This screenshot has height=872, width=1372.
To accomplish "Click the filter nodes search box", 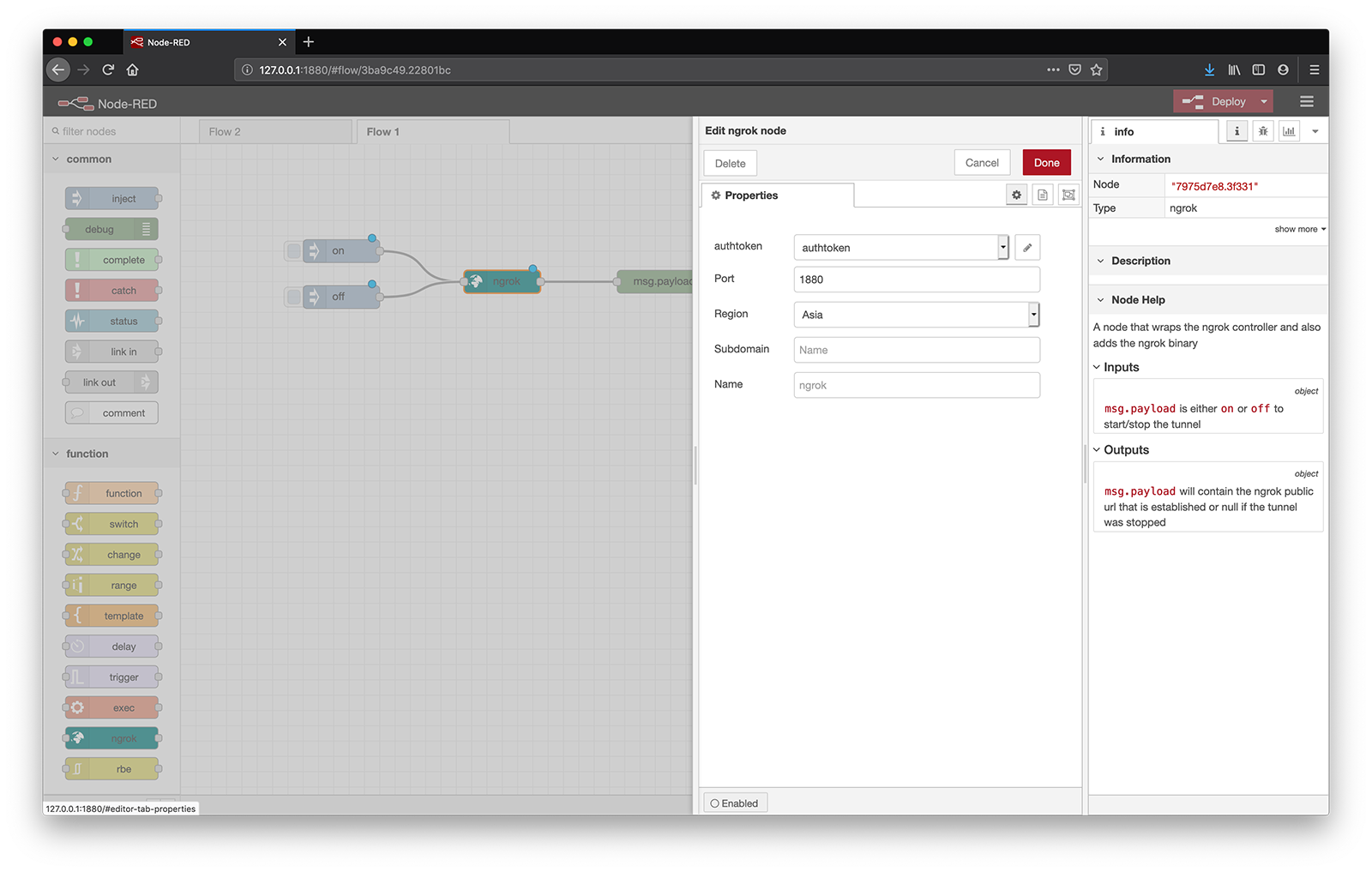I will [x=111, y=131].
